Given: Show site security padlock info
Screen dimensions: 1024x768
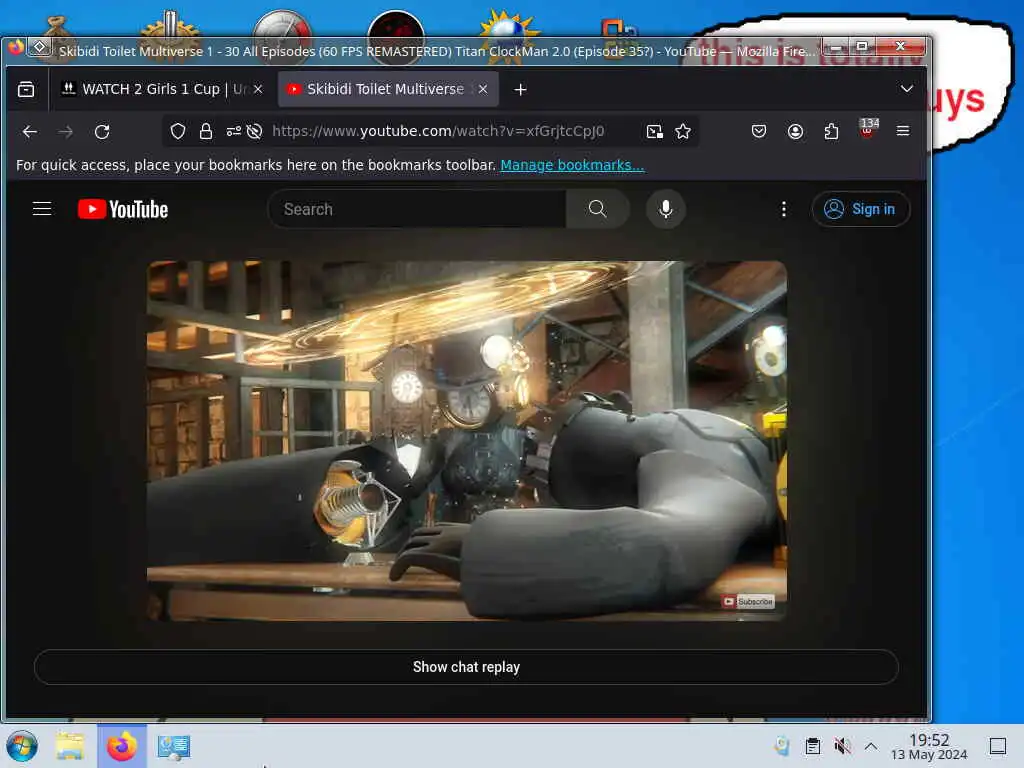Looking at the screenshot, I should pos(206,131).
